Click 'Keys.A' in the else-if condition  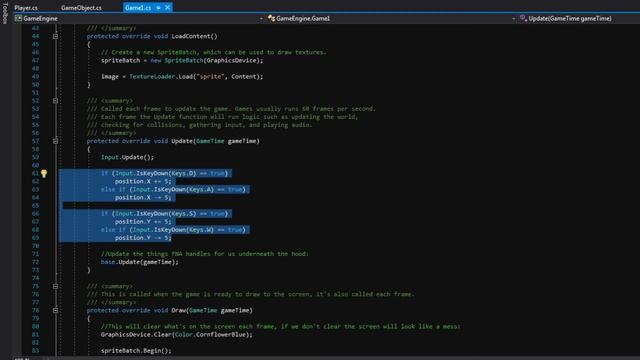click(201, 189)
